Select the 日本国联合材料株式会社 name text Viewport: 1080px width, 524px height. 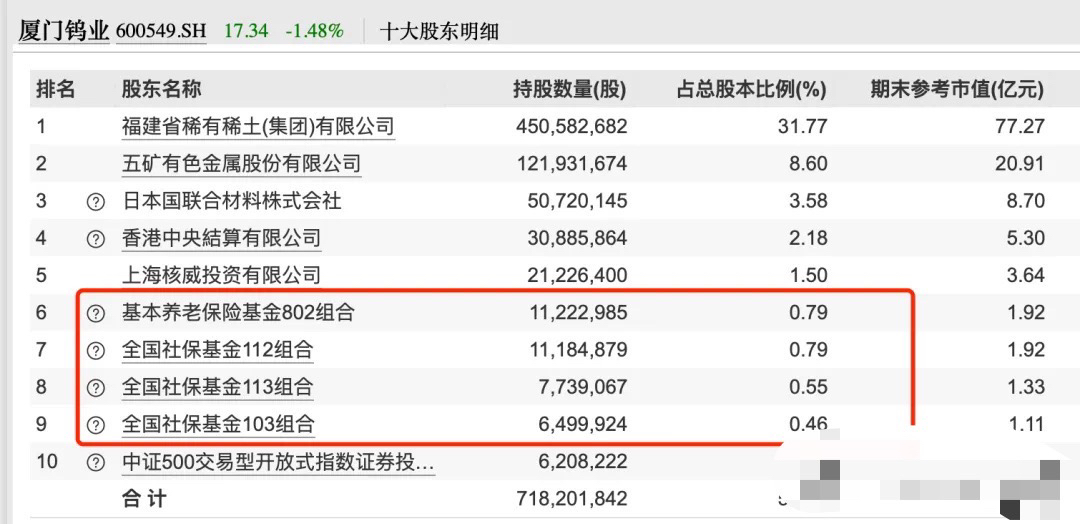(231, 201)
